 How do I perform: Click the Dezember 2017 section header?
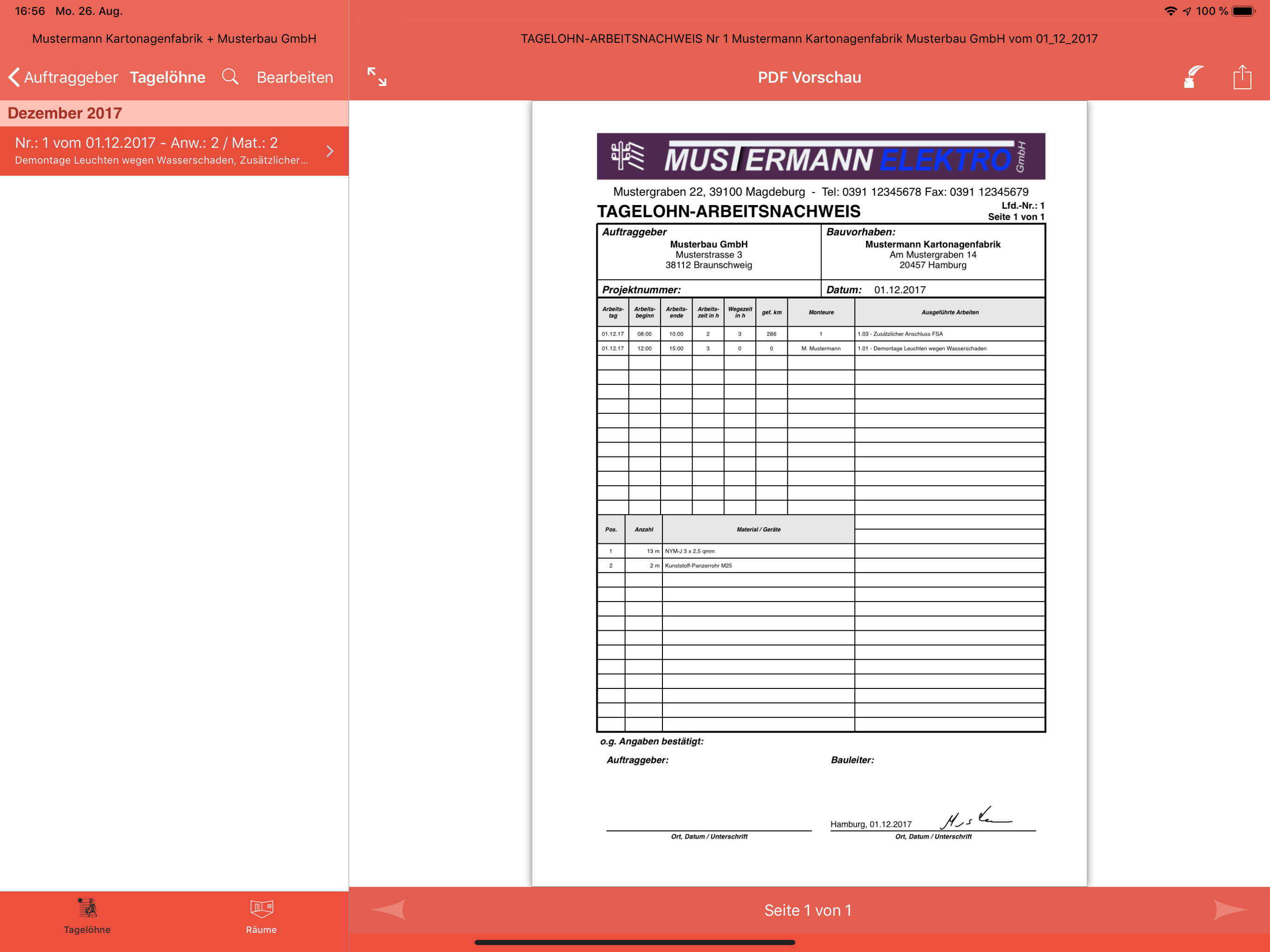pos(65,113)
